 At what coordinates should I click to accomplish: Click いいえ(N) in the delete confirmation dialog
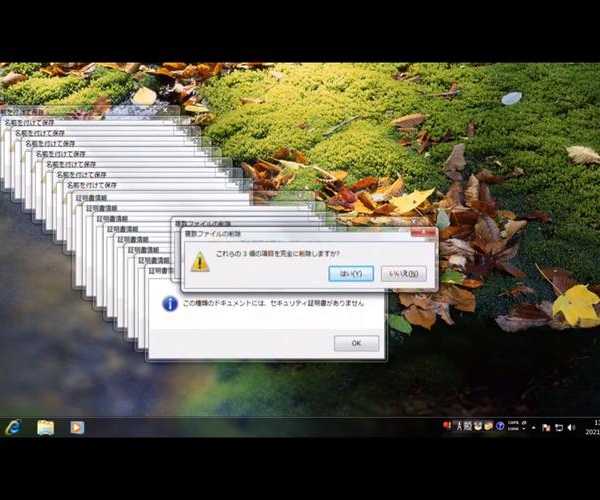coord(404,274)
